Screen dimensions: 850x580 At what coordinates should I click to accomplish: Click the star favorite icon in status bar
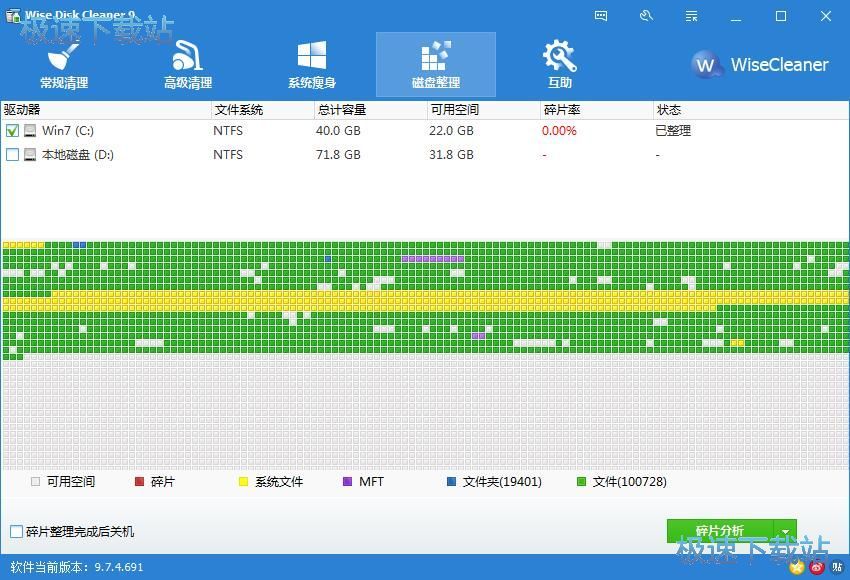point(796,567)
